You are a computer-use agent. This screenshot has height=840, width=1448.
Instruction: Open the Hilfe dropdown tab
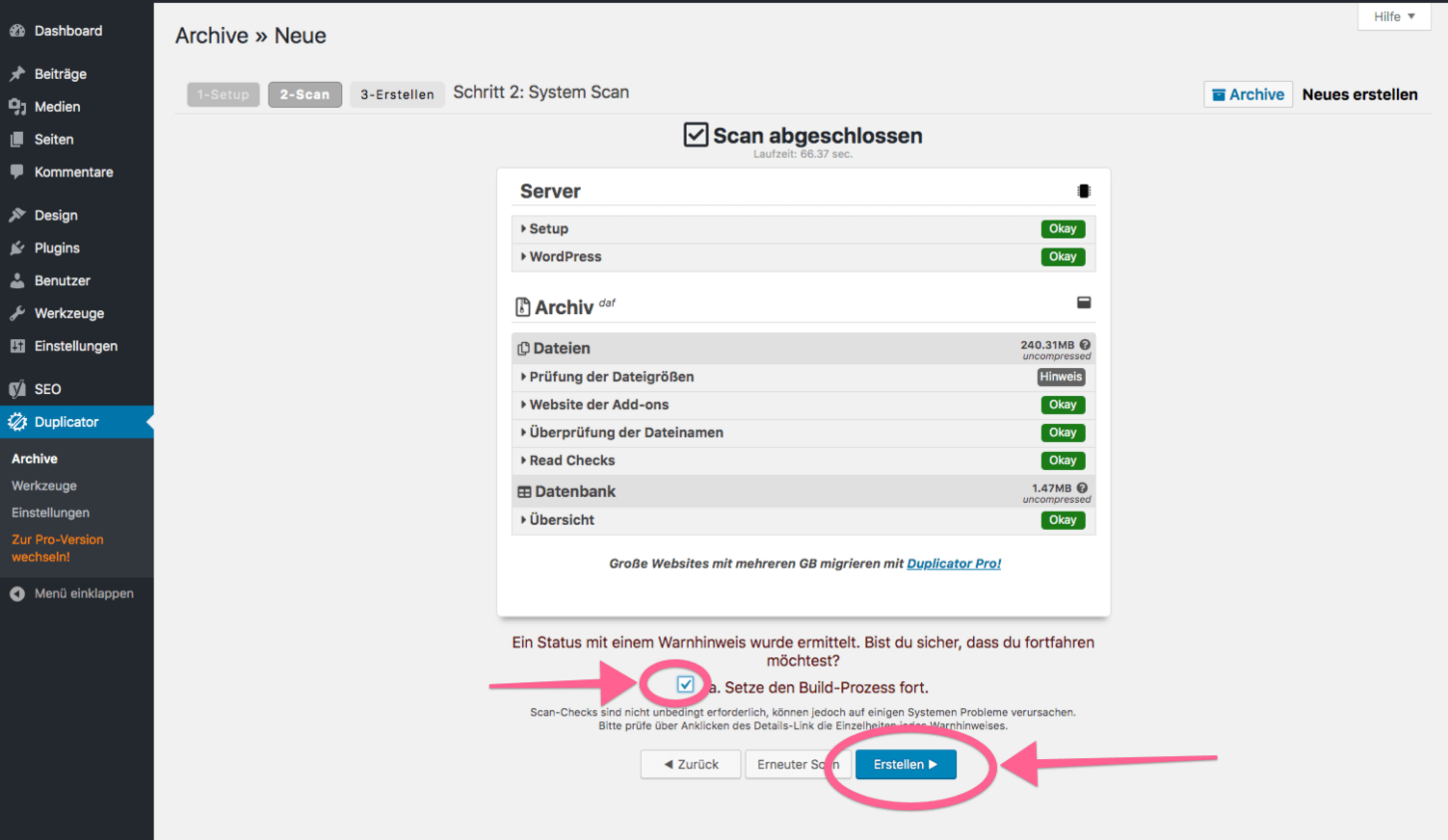1393,17
